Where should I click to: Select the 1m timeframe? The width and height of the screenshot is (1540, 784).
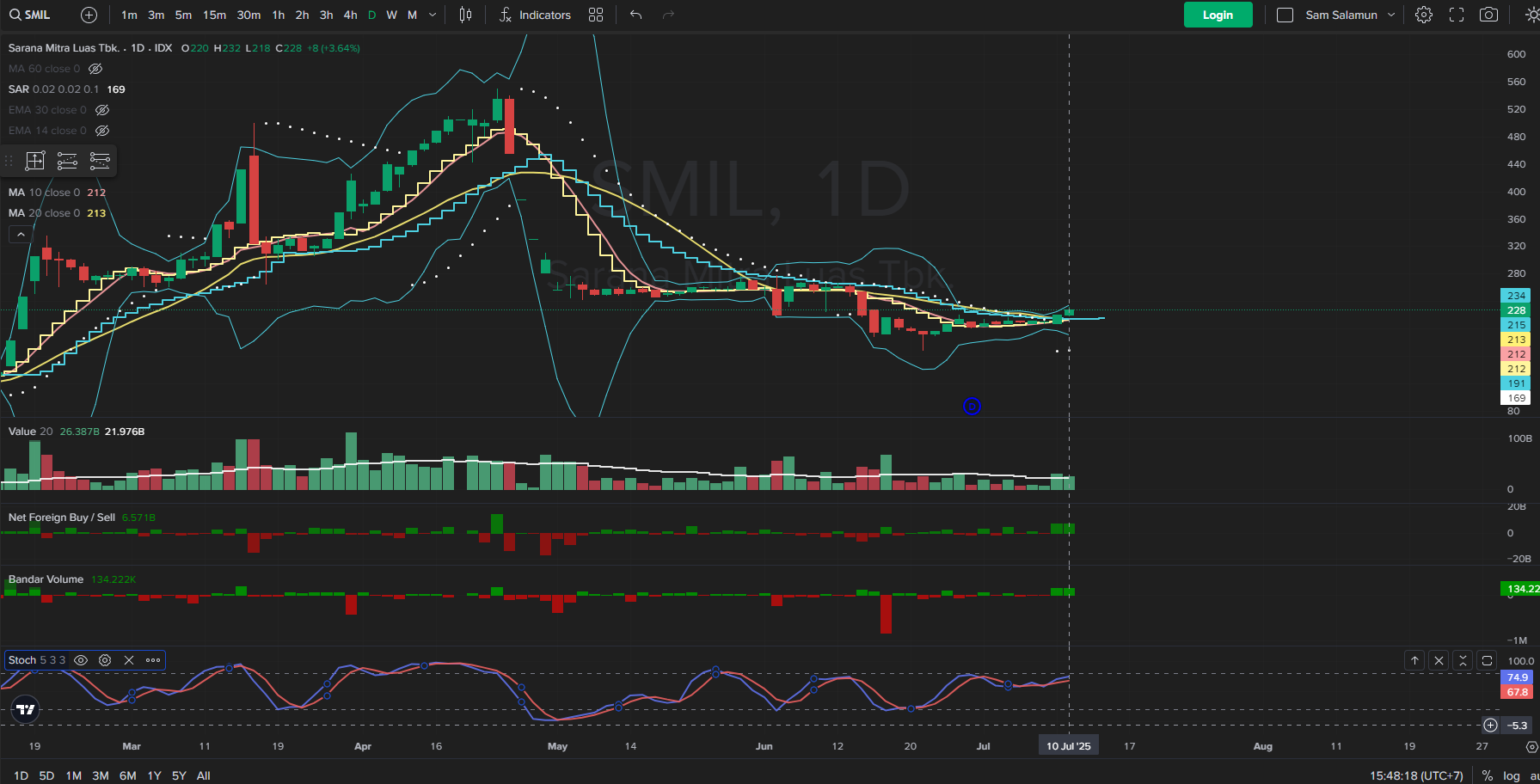coord(129,15)
